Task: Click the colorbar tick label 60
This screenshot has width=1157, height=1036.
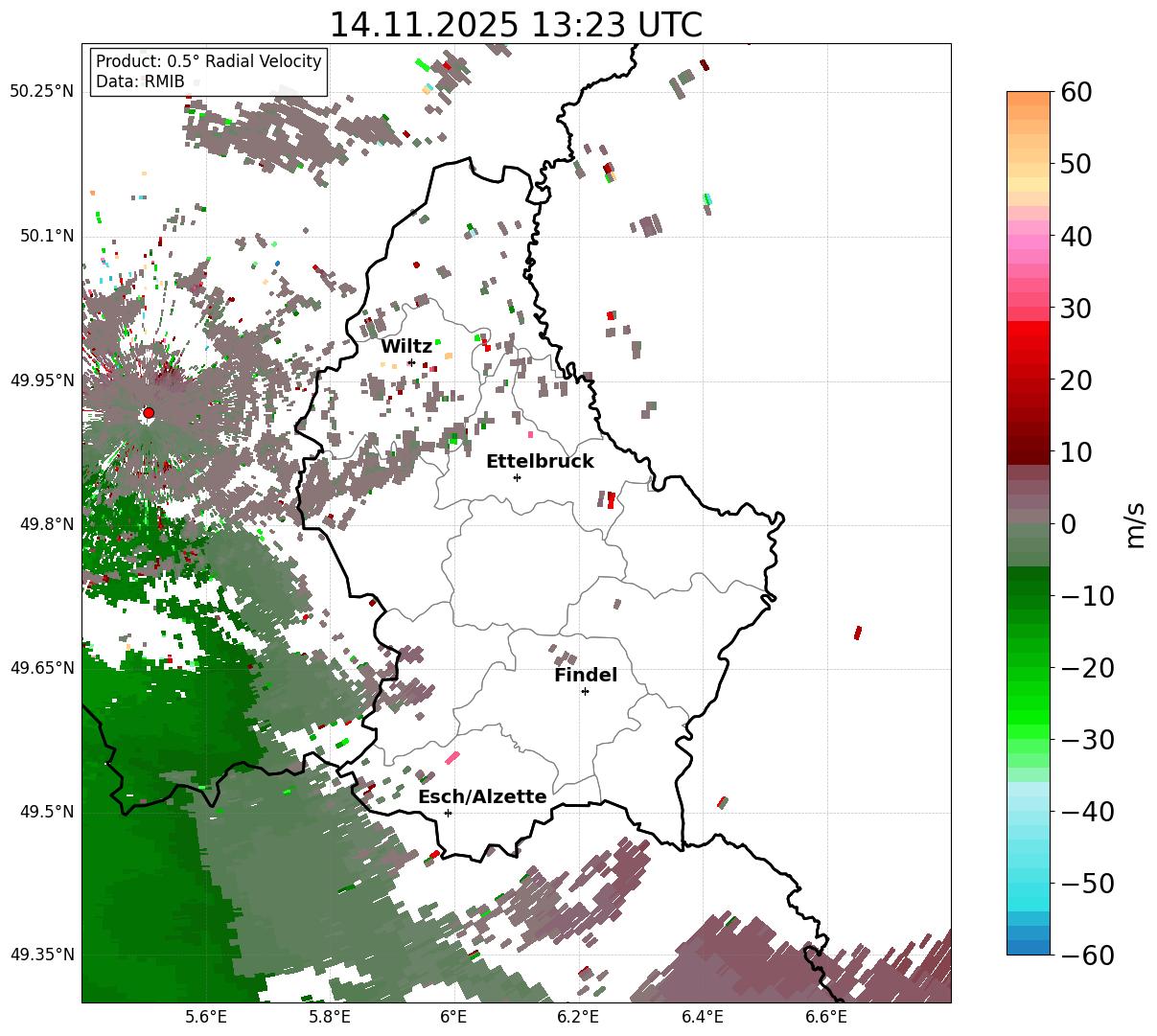Action: click(x=1075, y=92)
